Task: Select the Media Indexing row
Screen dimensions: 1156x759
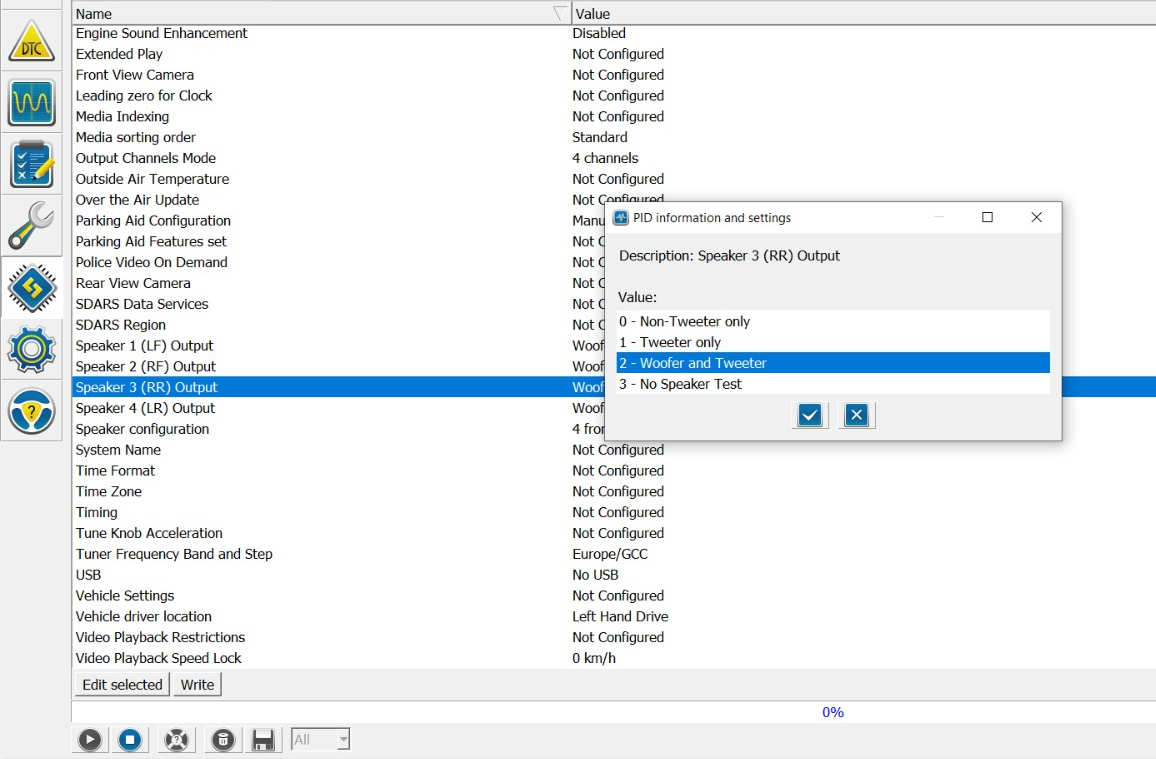Action: pos(614,116)
